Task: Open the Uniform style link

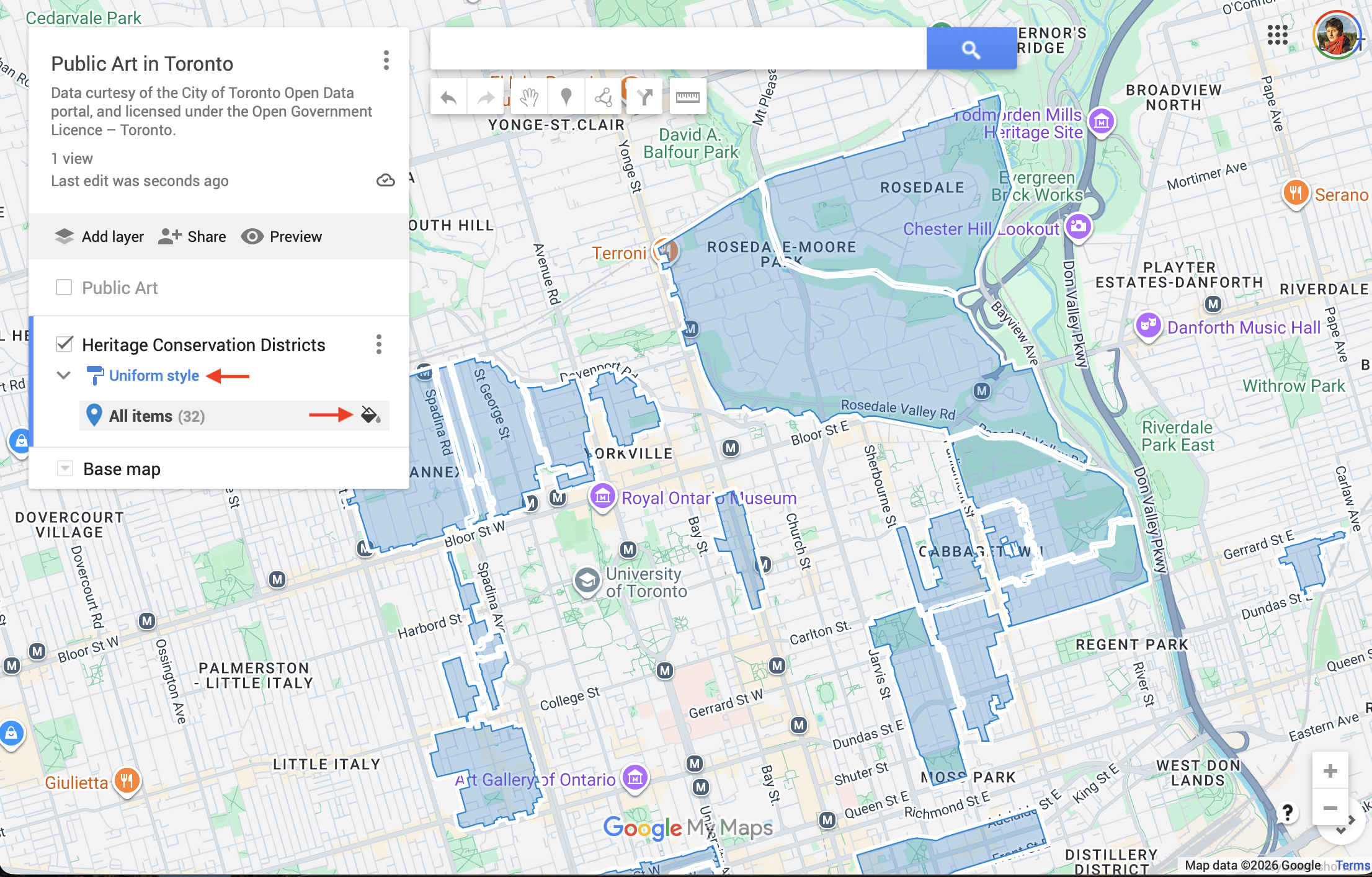Action: 154,376
